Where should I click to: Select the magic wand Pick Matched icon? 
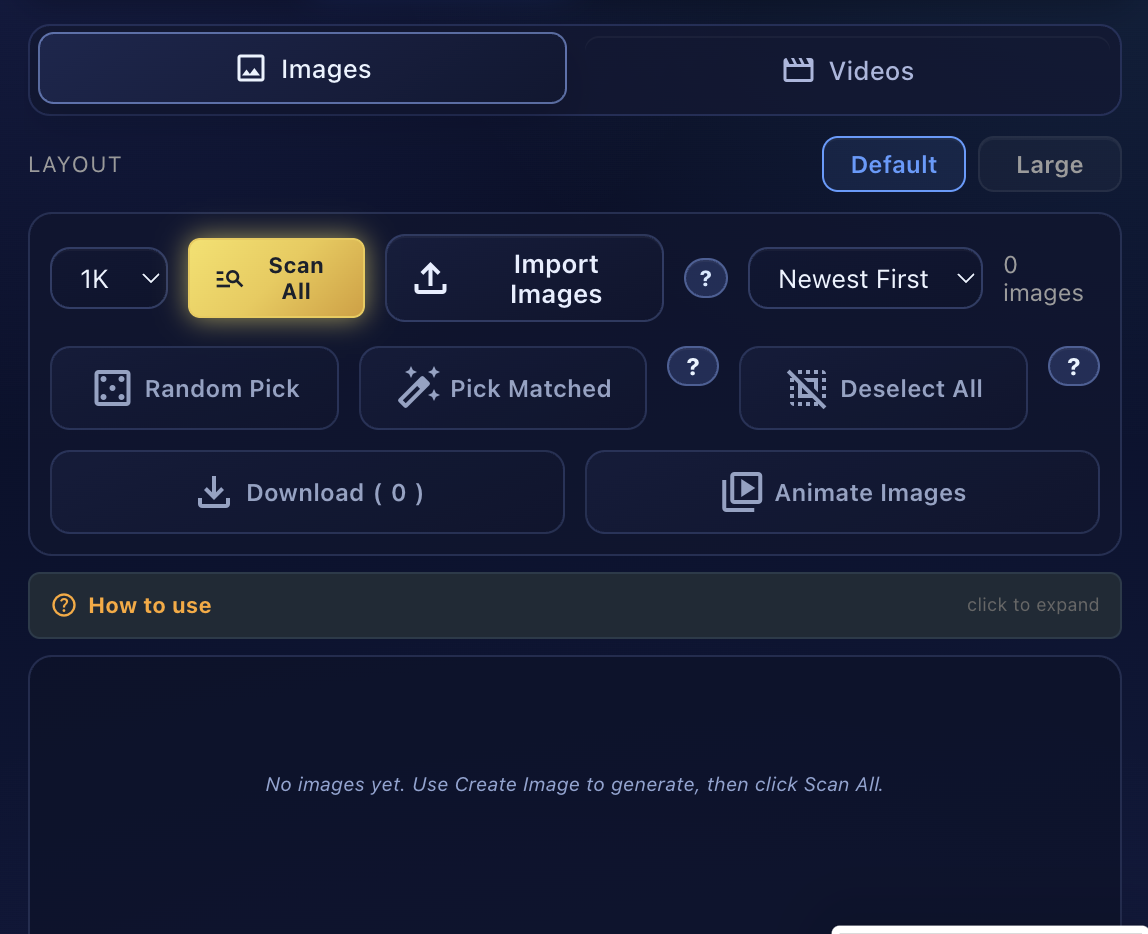(418, 388)
